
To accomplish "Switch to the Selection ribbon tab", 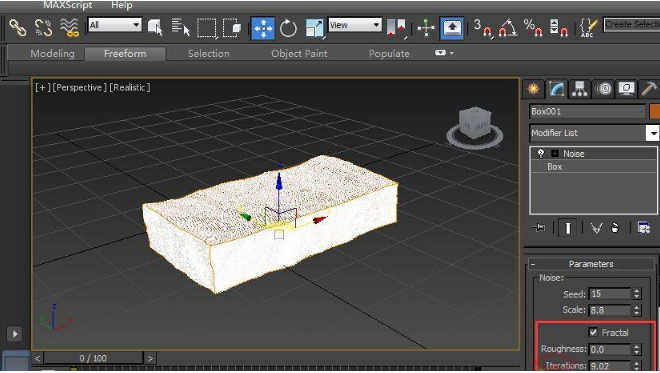I will pos(209,53).
